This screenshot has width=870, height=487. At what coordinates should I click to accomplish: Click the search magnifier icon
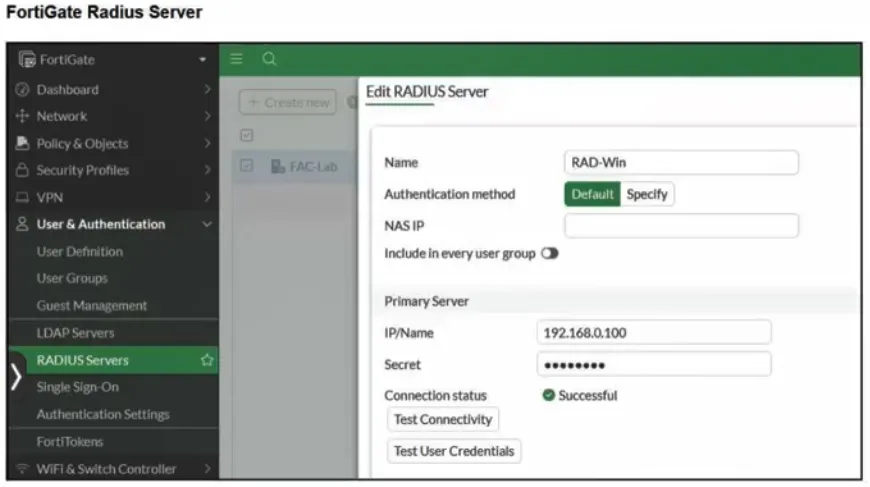(x=270, y=59)
